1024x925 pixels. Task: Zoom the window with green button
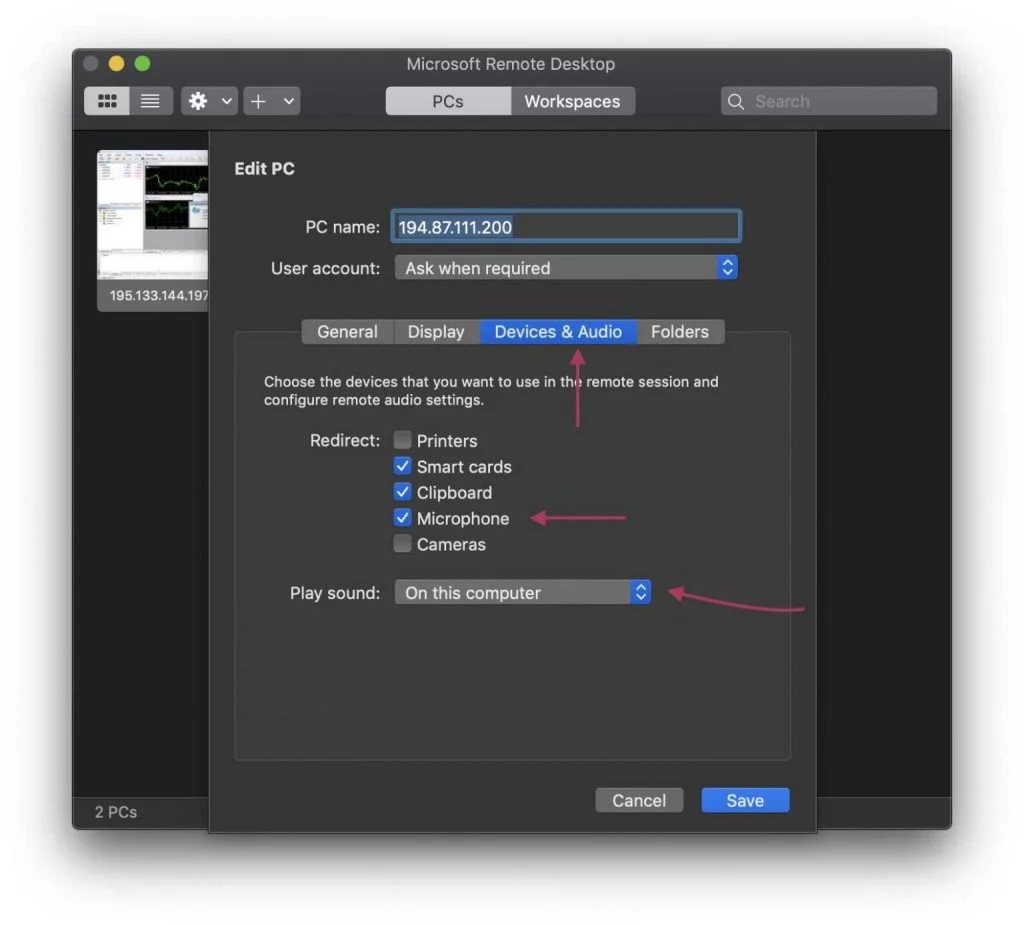point(142,63)
